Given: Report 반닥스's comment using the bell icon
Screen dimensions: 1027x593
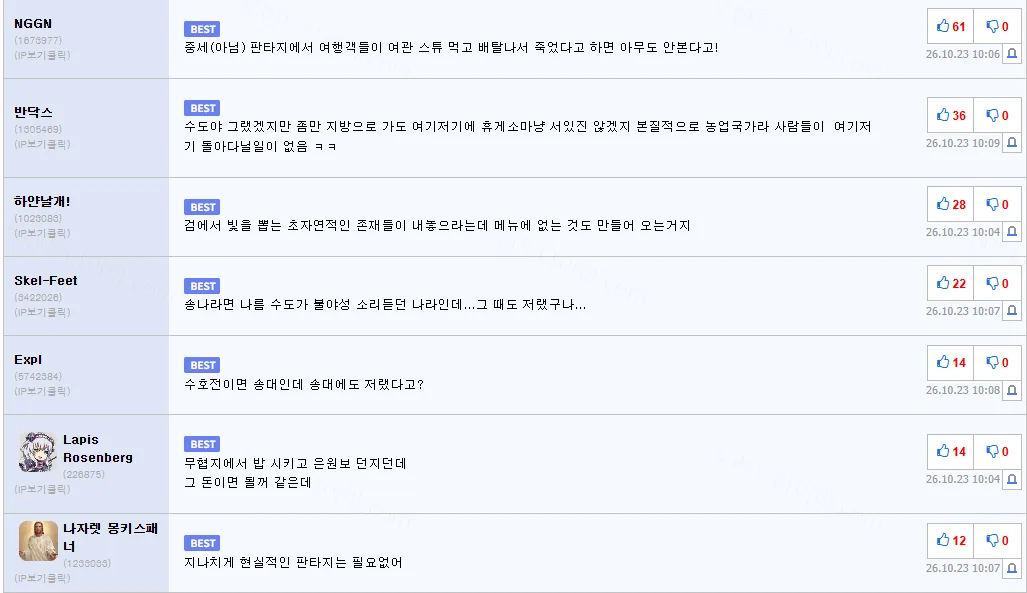Looking at the screenshot, I should click(1012, 143).
